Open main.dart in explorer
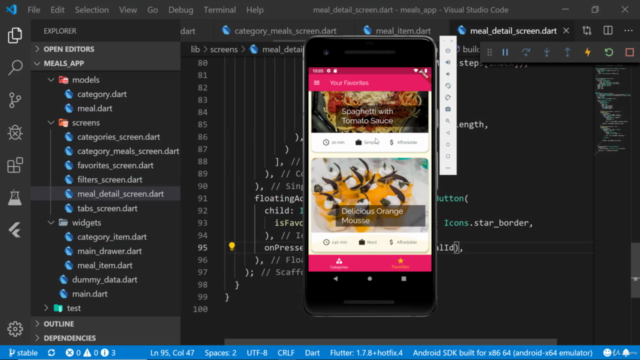The height and width of the screenshot is (360, 640). pyautogui.click(x=90, y=294)
